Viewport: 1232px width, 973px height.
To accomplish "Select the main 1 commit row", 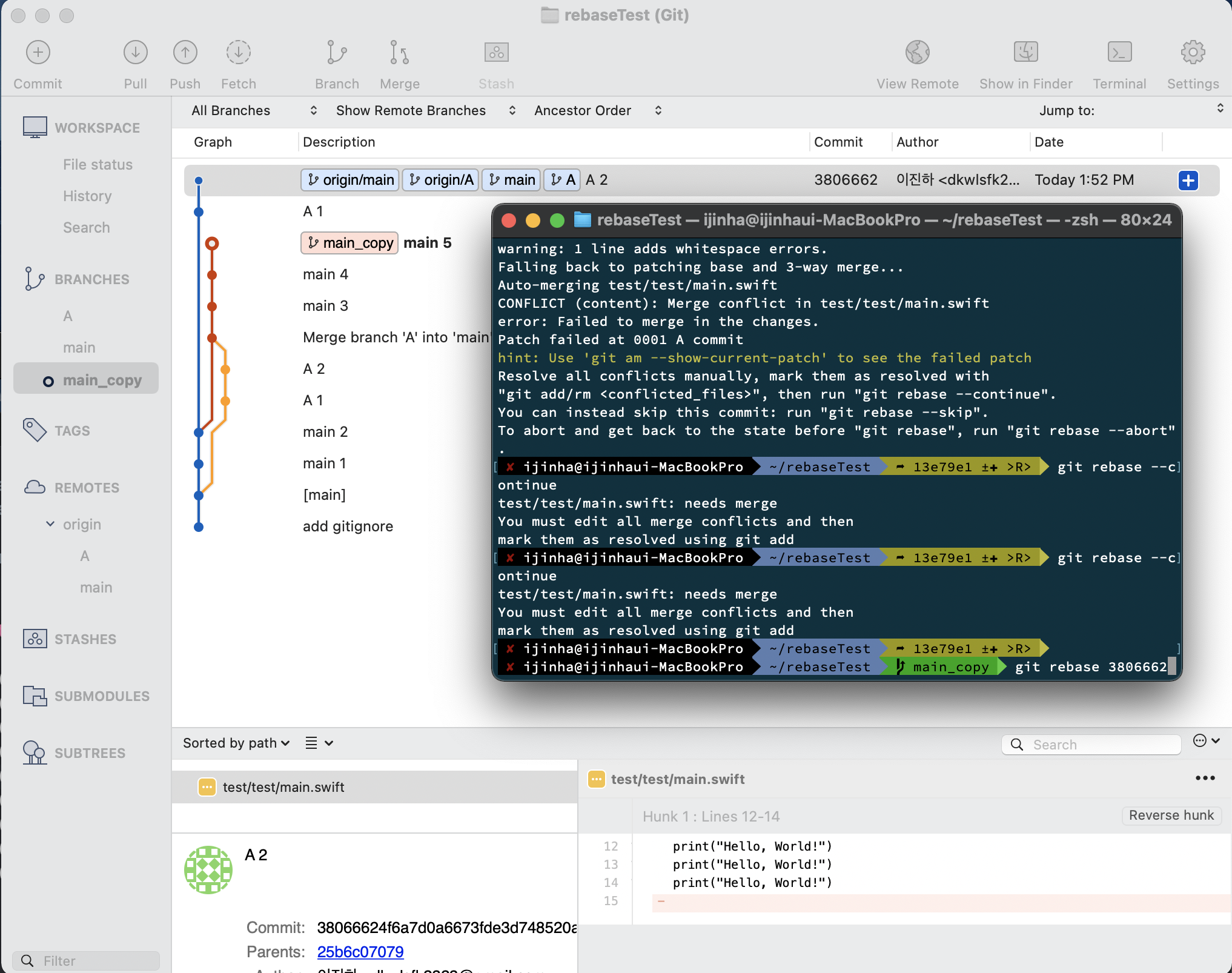I will [x=324, y=463].
